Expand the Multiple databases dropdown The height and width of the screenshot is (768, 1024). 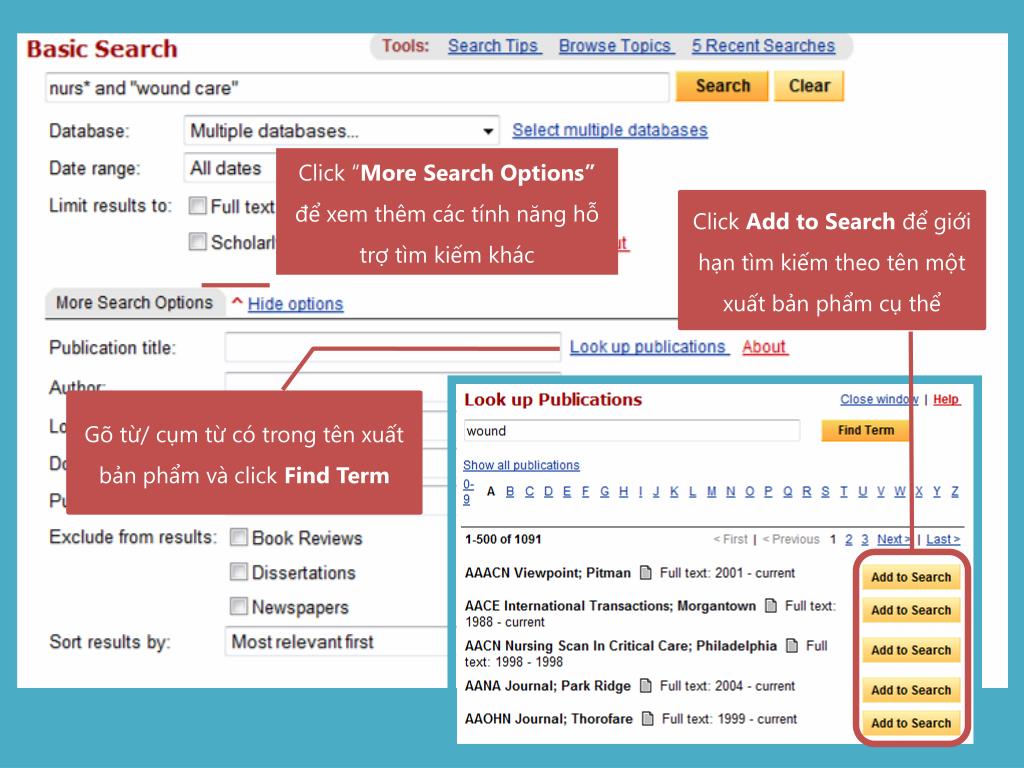click(342, 131)
